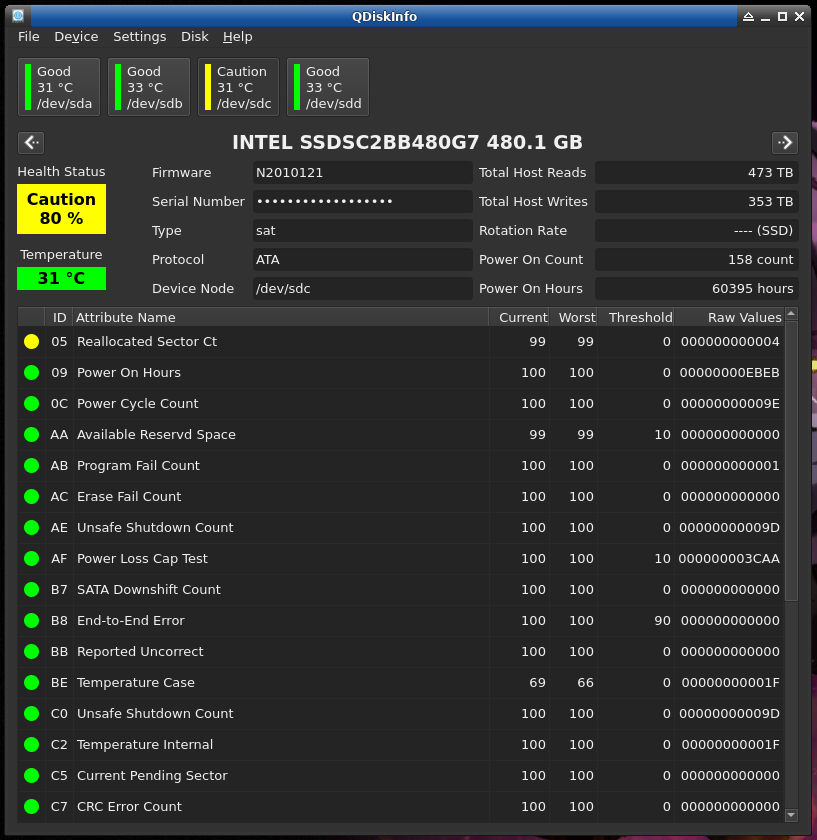Image resolution: width=817 pixels, height=840 pixels.
Task: Click the Current column header
Action: pyautogui.click(x=519, y=317)
